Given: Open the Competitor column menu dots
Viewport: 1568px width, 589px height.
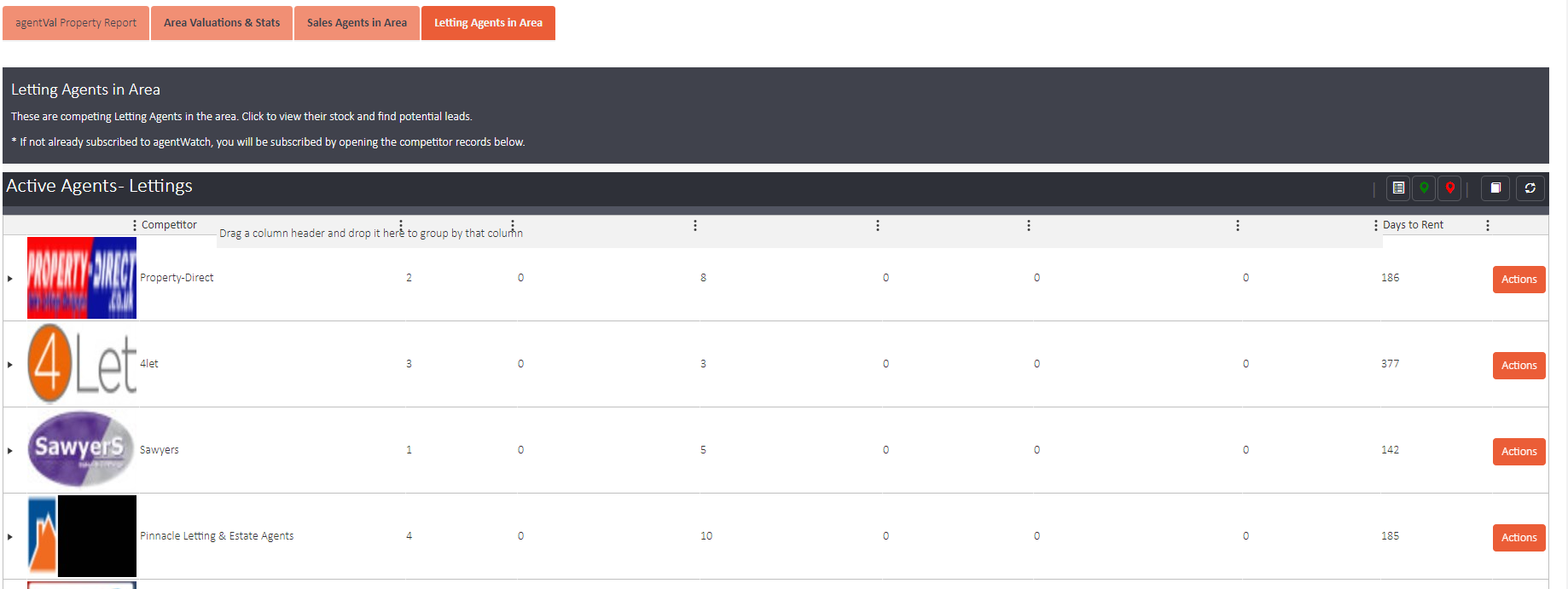Looking at the screenshot, I should pos(135,225).
